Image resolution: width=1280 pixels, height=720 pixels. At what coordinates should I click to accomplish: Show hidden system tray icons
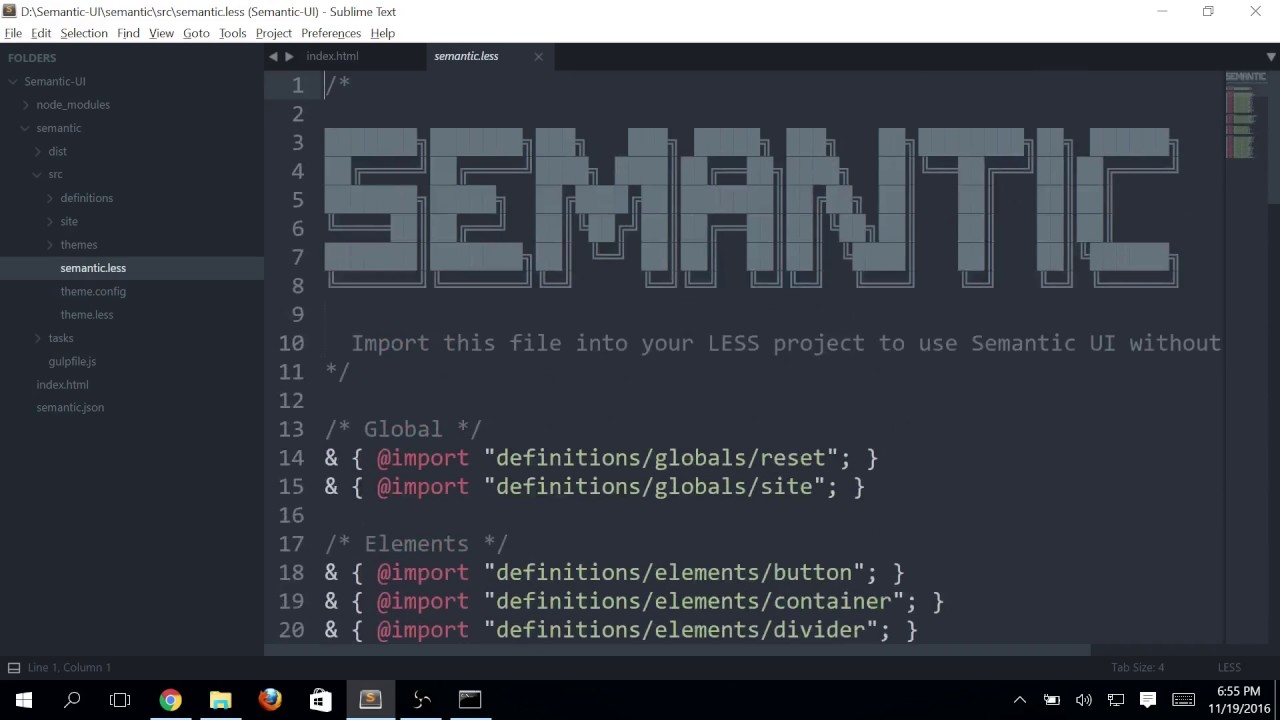point(1019,700)
